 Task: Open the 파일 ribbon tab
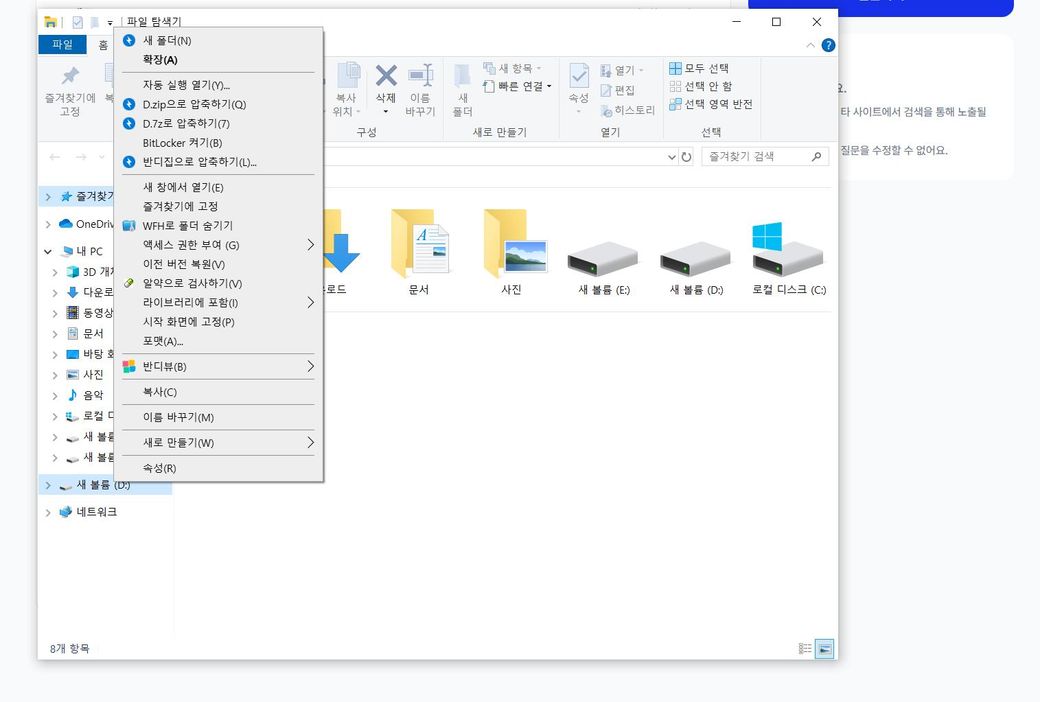coord(62,45)
